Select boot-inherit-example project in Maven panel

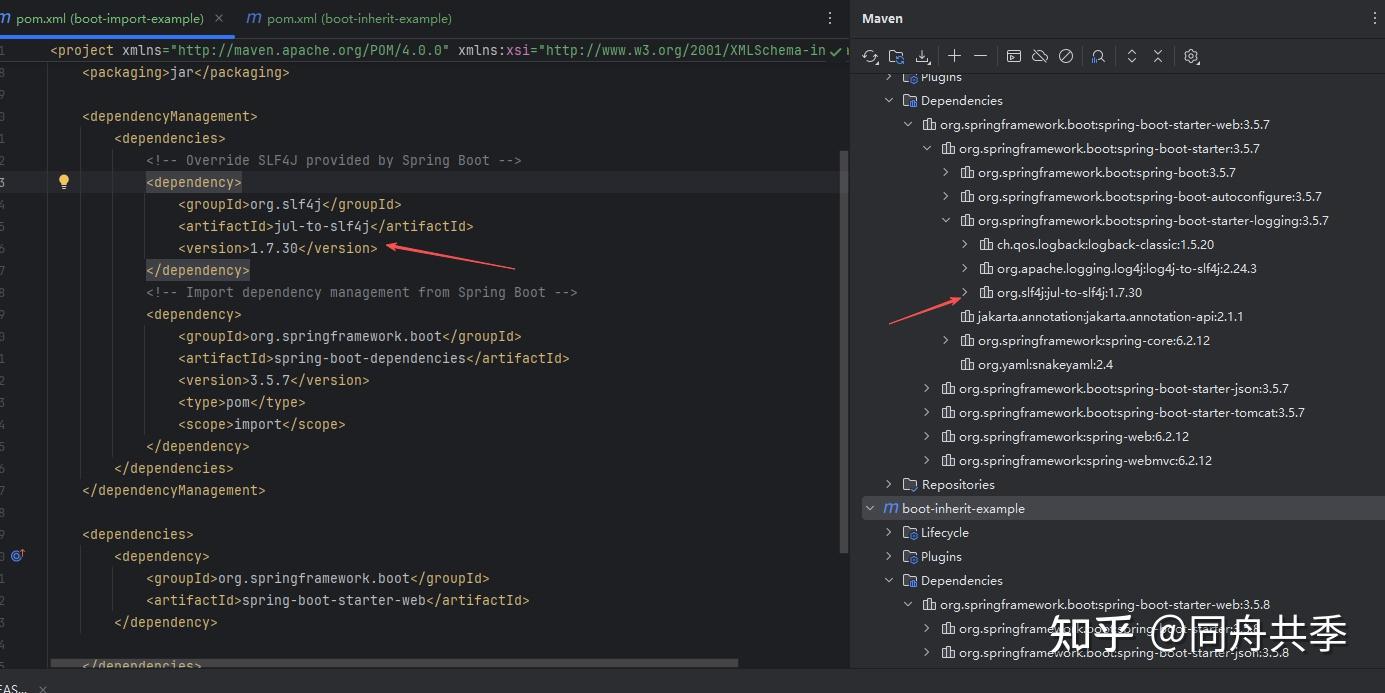pyautogui.click(x=963, y=508)
